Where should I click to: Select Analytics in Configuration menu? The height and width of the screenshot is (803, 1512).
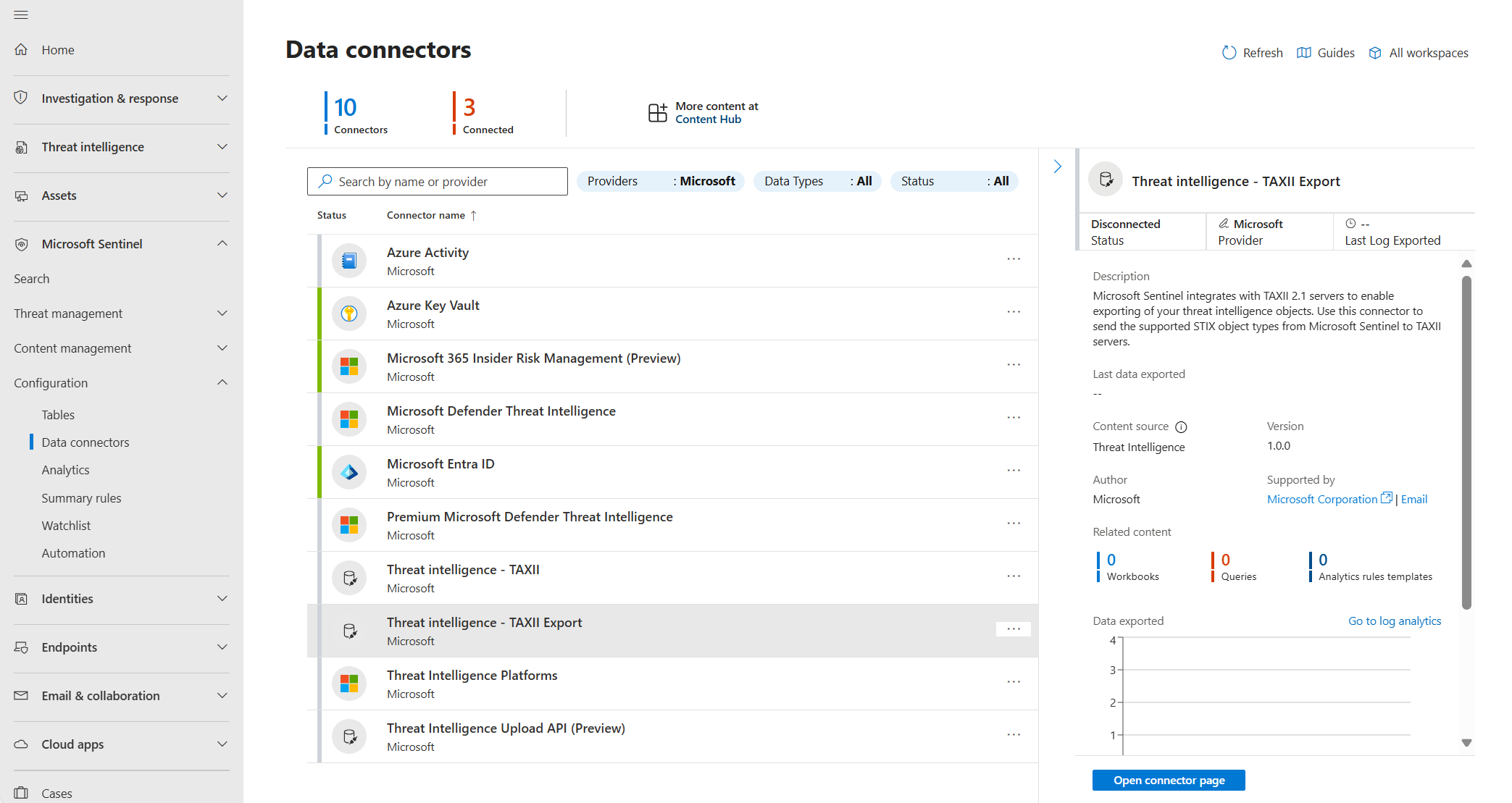pyautogui.click(x=65, y=470)
